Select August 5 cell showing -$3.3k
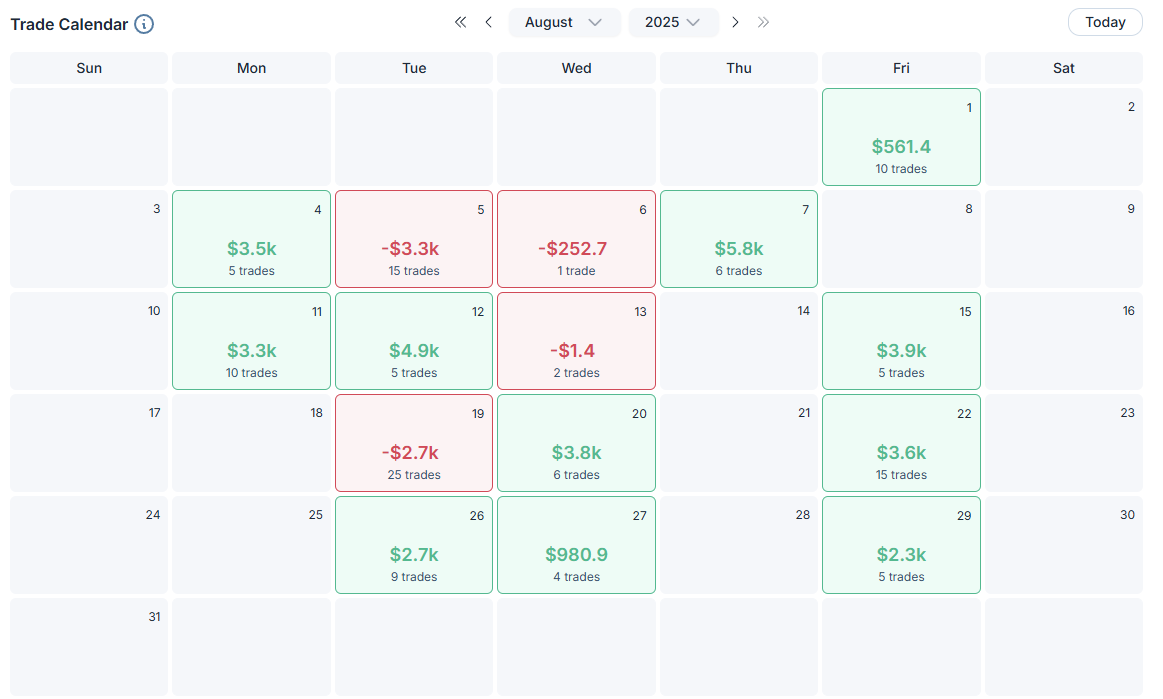Viewport: 1163px width, 699px height. (414, 239)
